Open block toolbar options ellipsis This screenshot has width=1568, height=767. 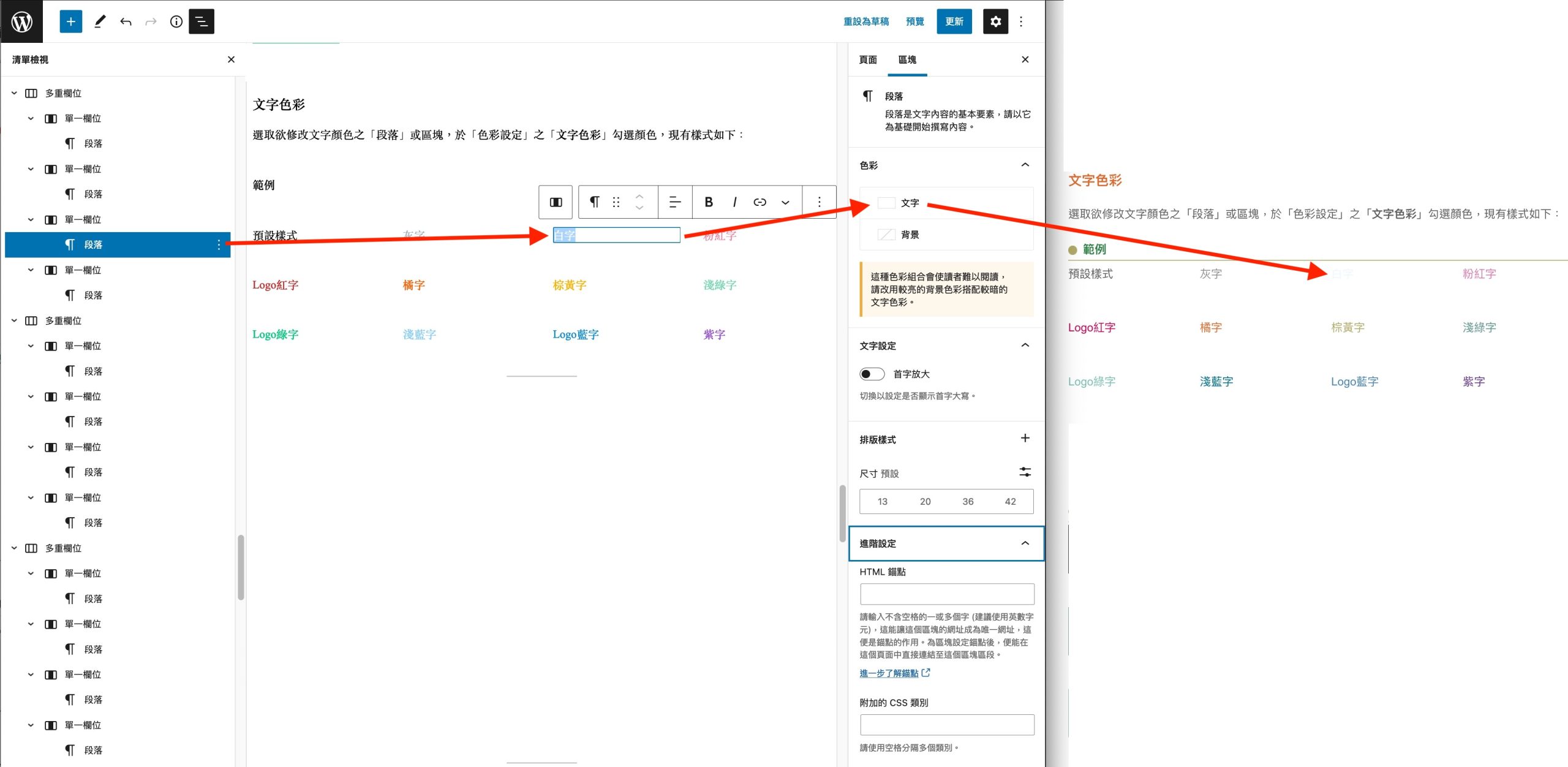coord(820,202)
